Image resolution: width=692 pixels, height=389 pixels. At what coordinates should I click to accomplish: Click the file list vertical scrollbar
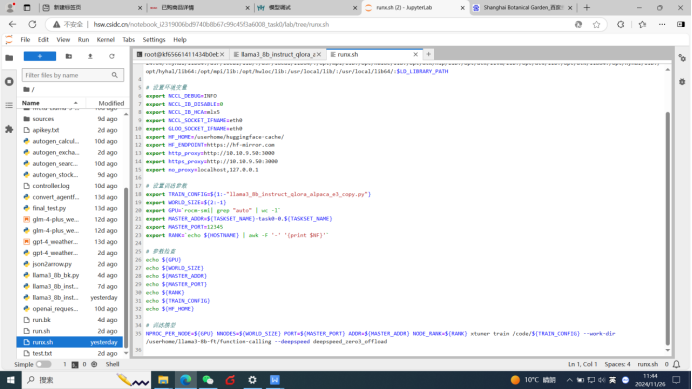126,267
